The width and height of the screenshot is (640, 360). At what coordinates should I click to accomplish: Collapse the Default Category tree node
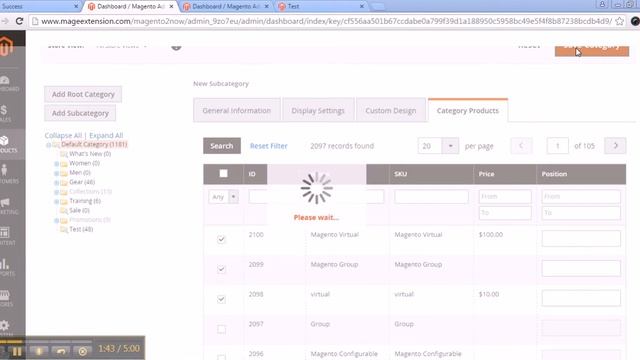coord(48,145)
